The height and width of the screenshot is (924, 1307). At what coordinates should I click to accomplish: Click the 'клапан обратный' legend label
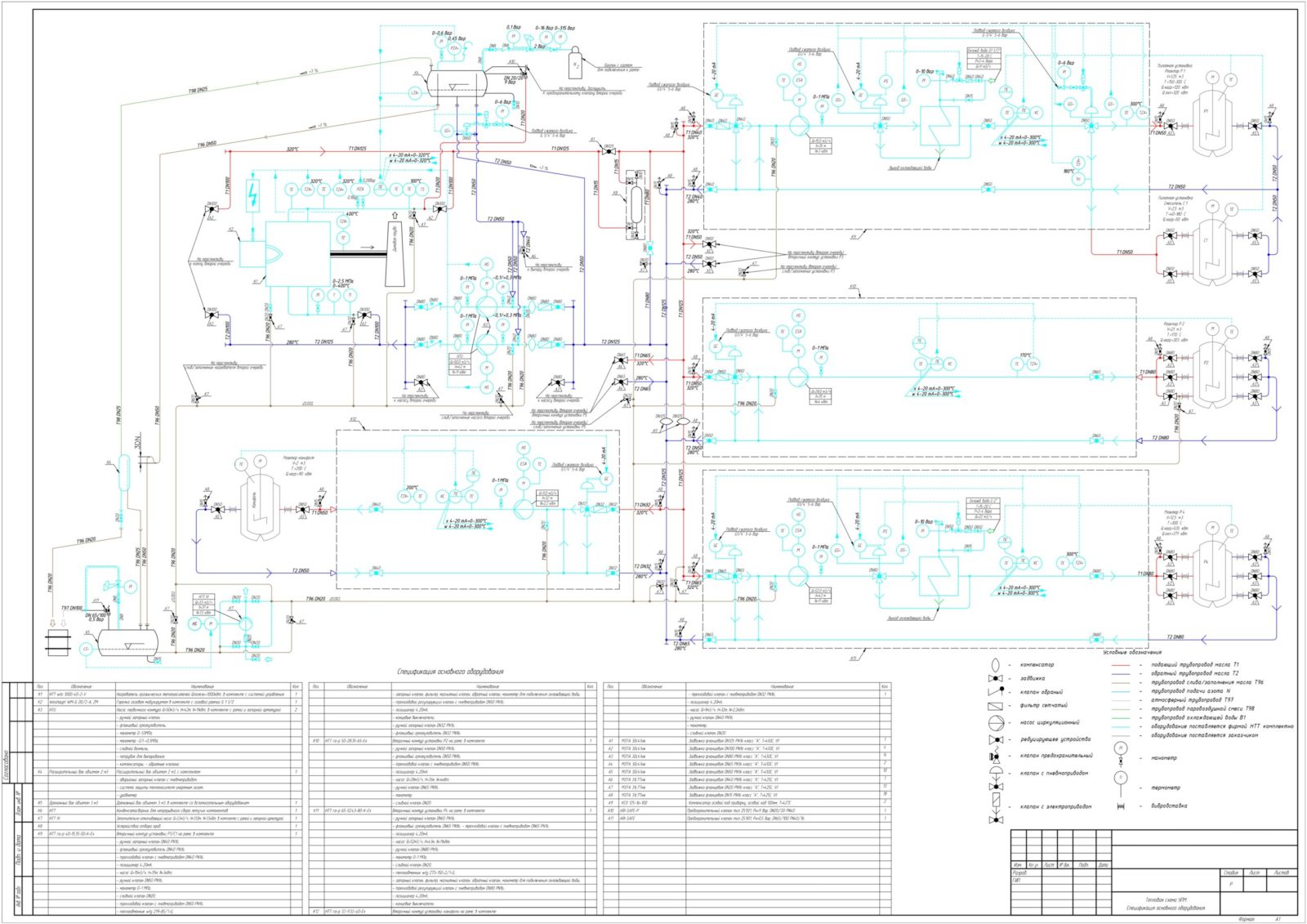click(x=1042, y=692)
